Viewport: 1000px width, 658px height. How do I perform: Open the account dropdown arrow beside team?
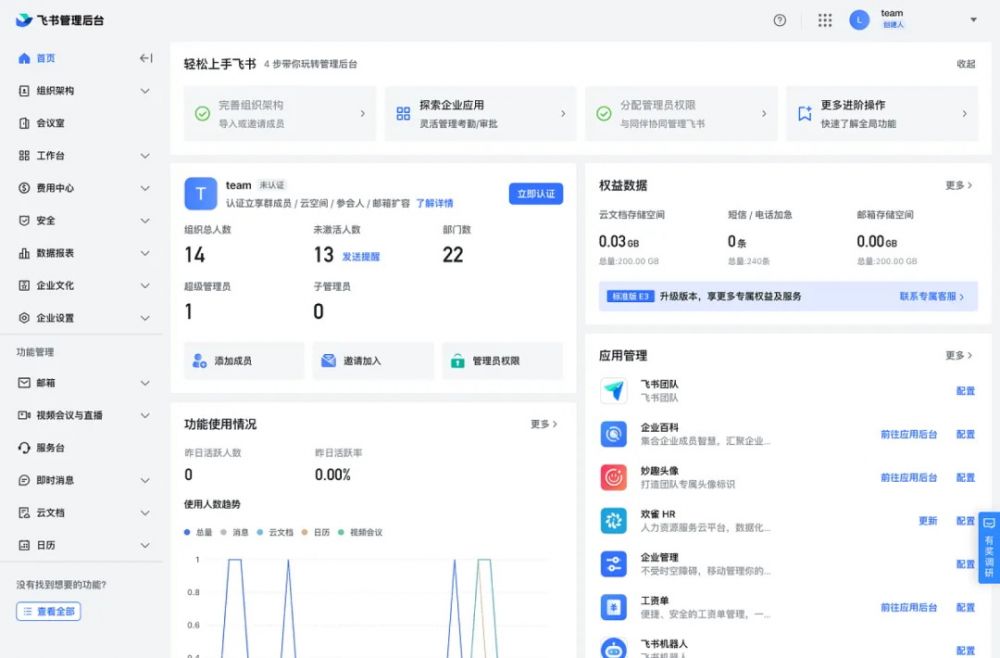(x=973, y=20)
